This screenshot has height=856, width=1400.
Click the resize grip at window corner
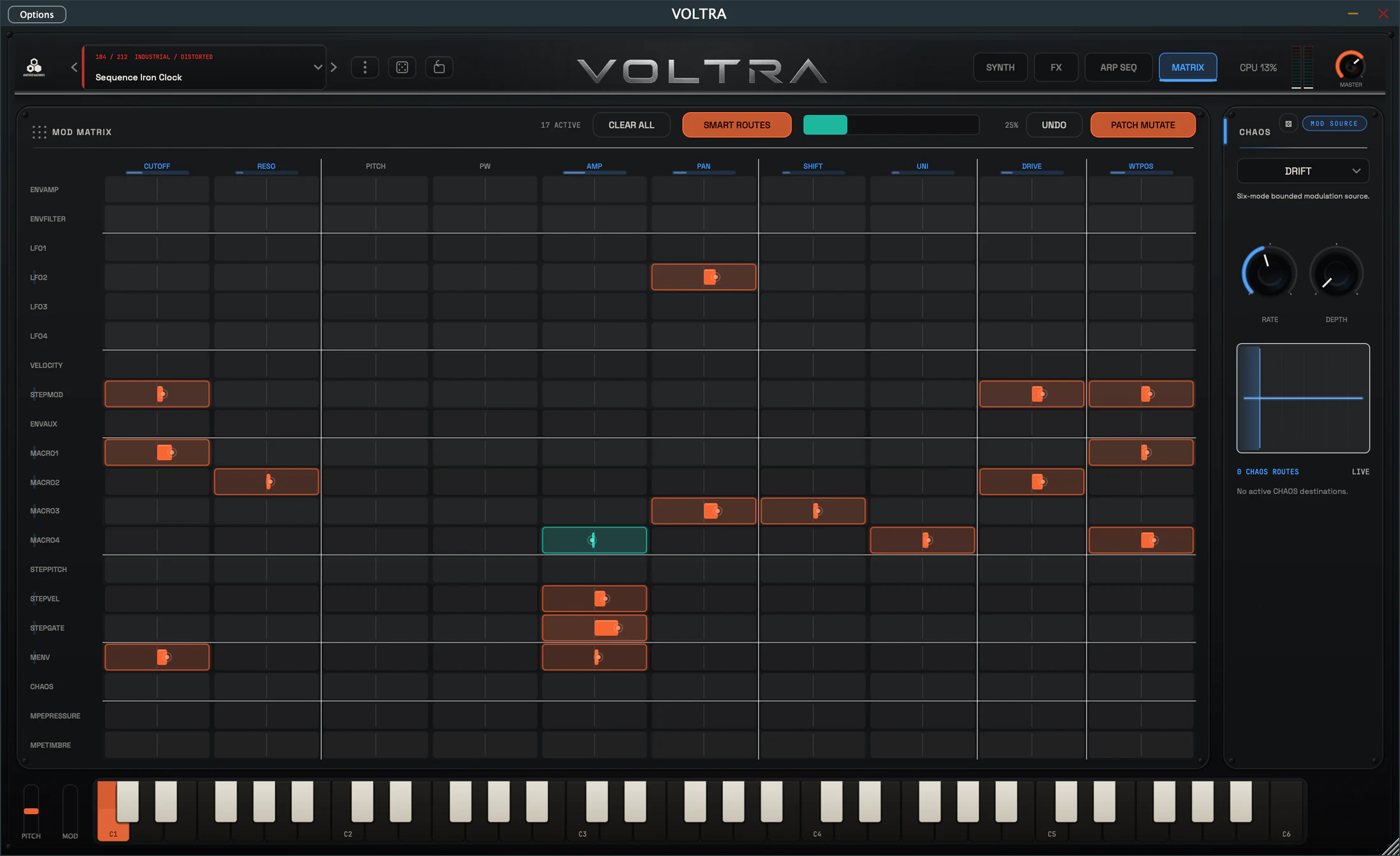(1391, 847)
